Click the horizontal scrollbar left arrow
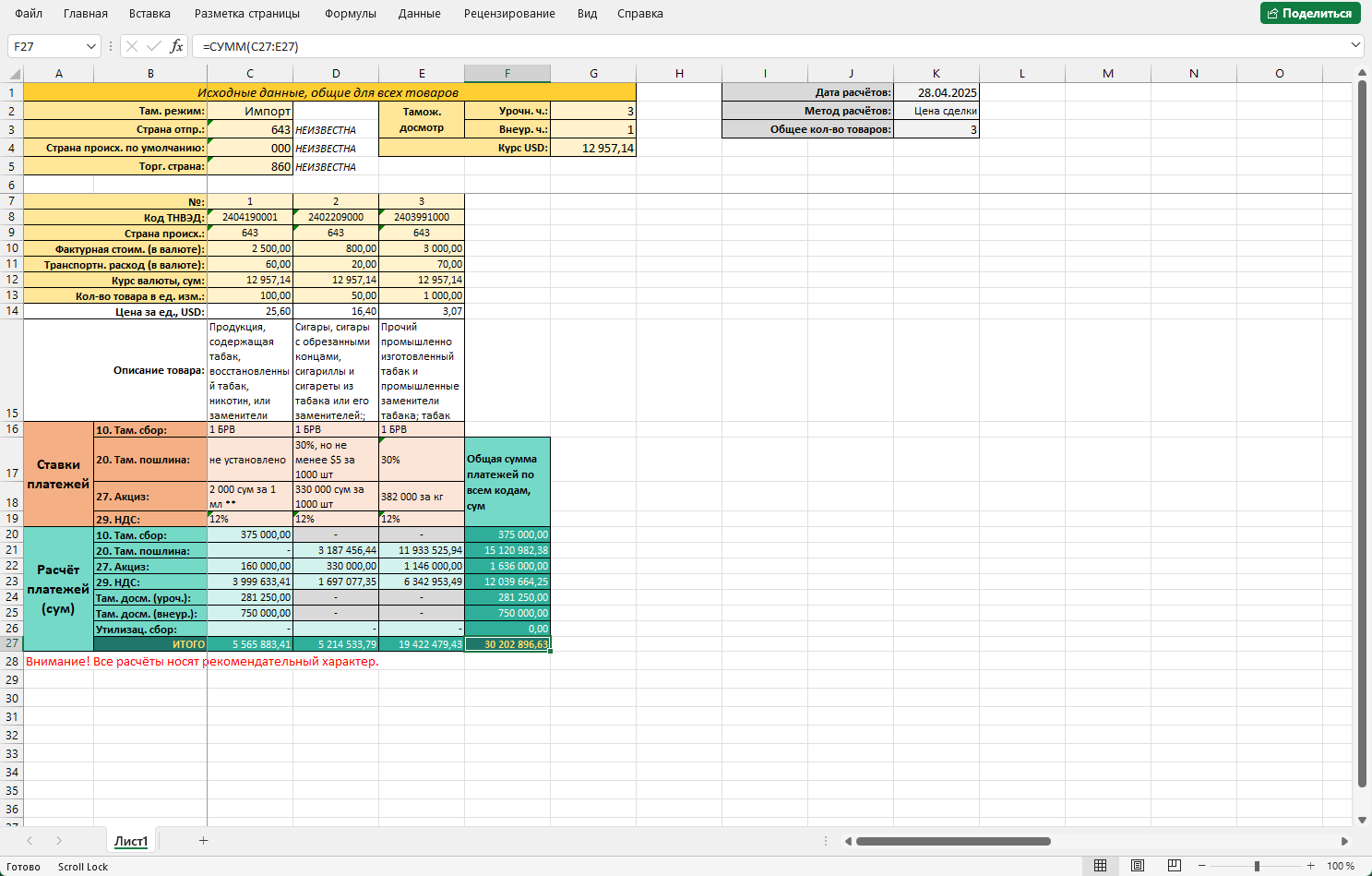 pyautogui.click(x=848, y=841)
